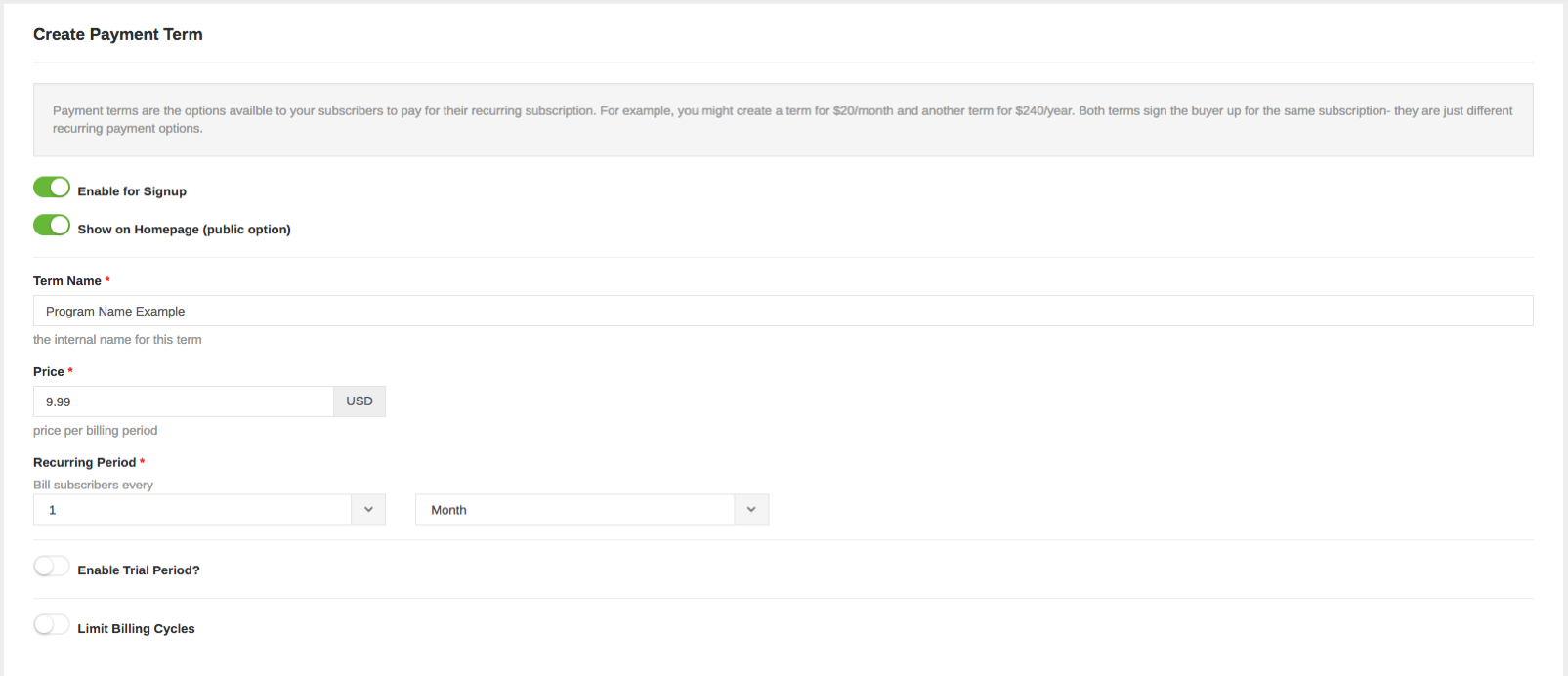Click the Price input field

pyautogui.click(x=184, y=401)
